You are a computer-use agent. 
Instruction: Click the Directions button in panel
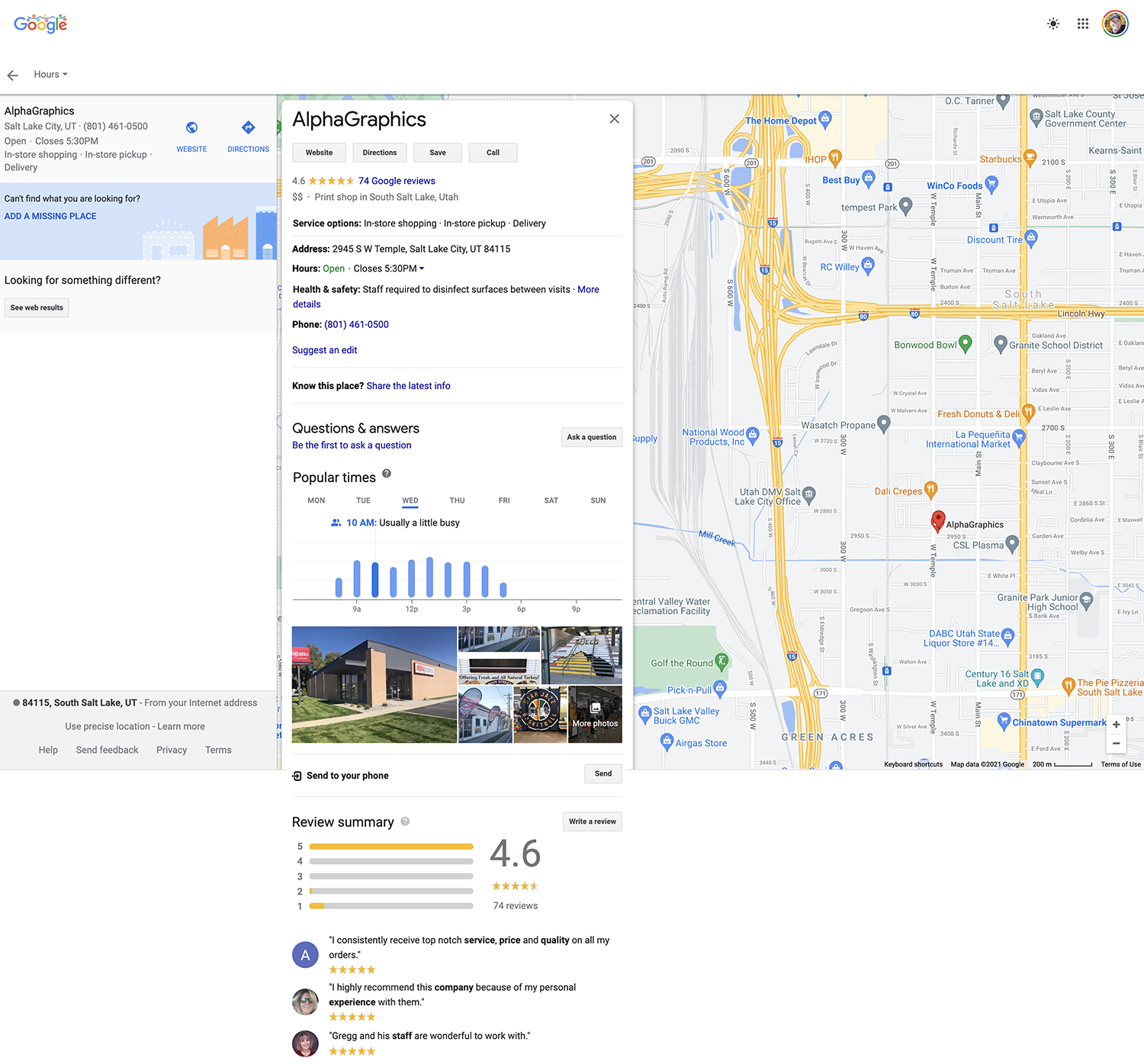click(x=380, y=153)
